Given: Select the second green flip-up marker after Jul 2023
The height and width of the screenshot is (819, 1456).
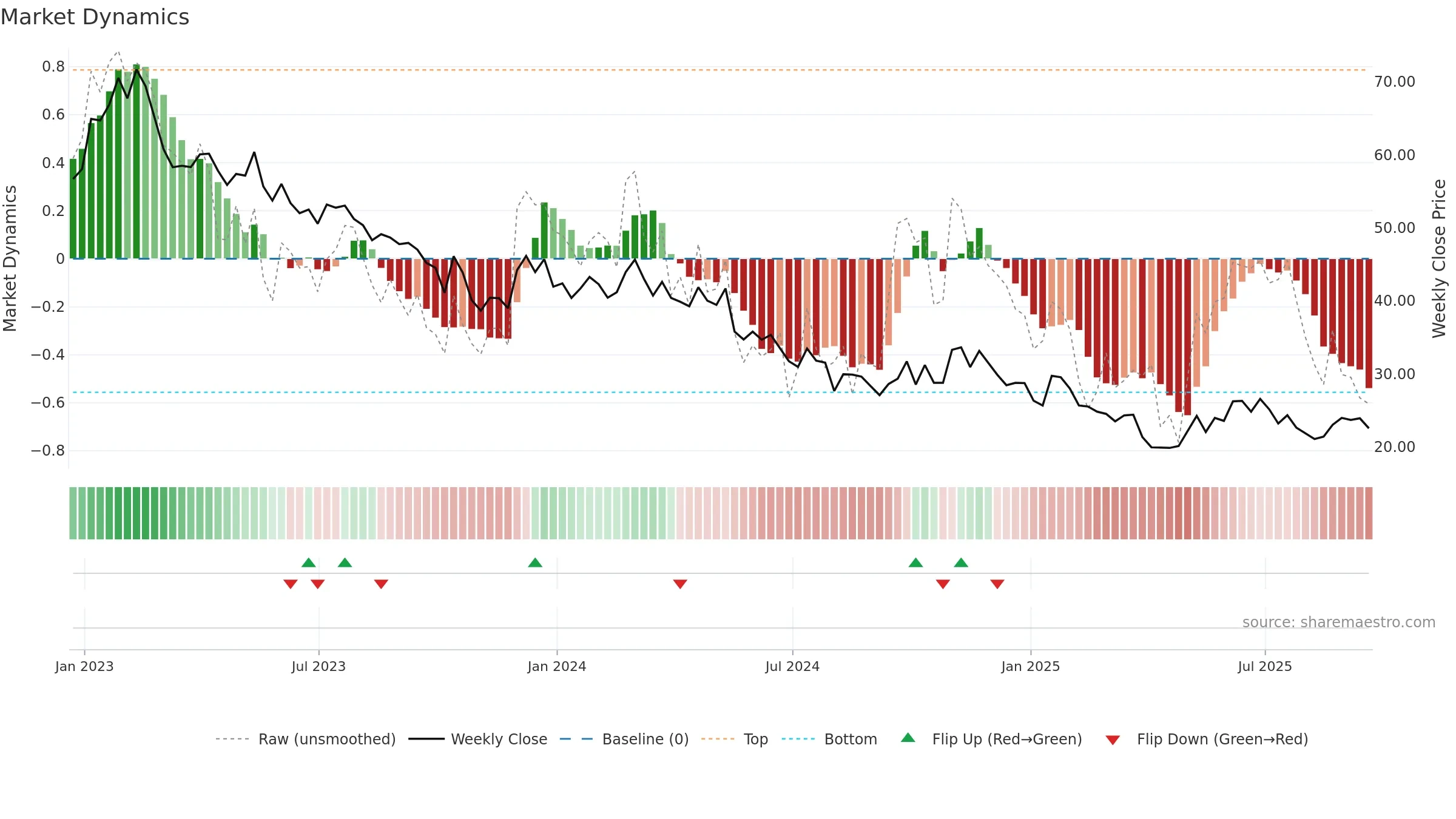Looking at the screenshot, I should click(x=345, y=562).
